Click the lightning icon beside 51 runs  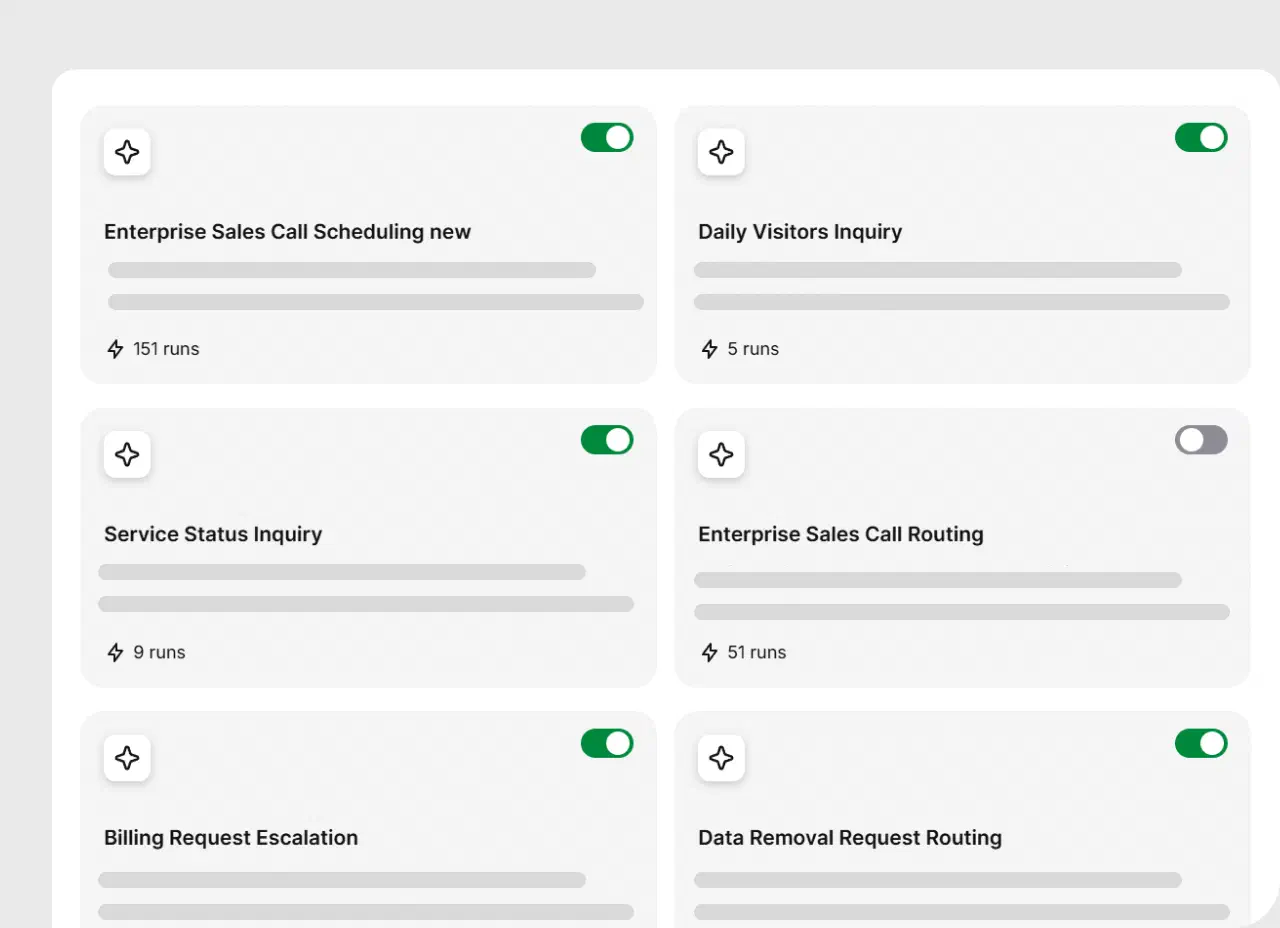pos(709,652)
